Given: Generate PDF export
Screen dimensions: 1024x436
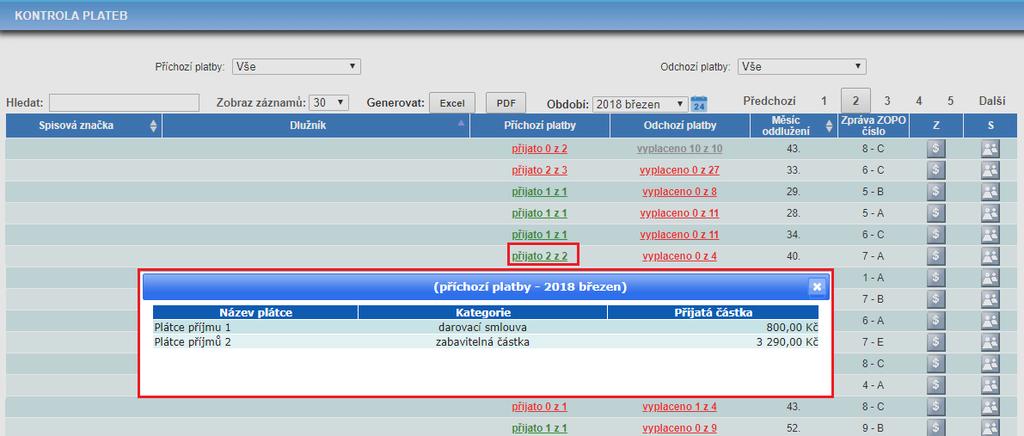Looking at the screenshot, I should (x=505, y=103).
